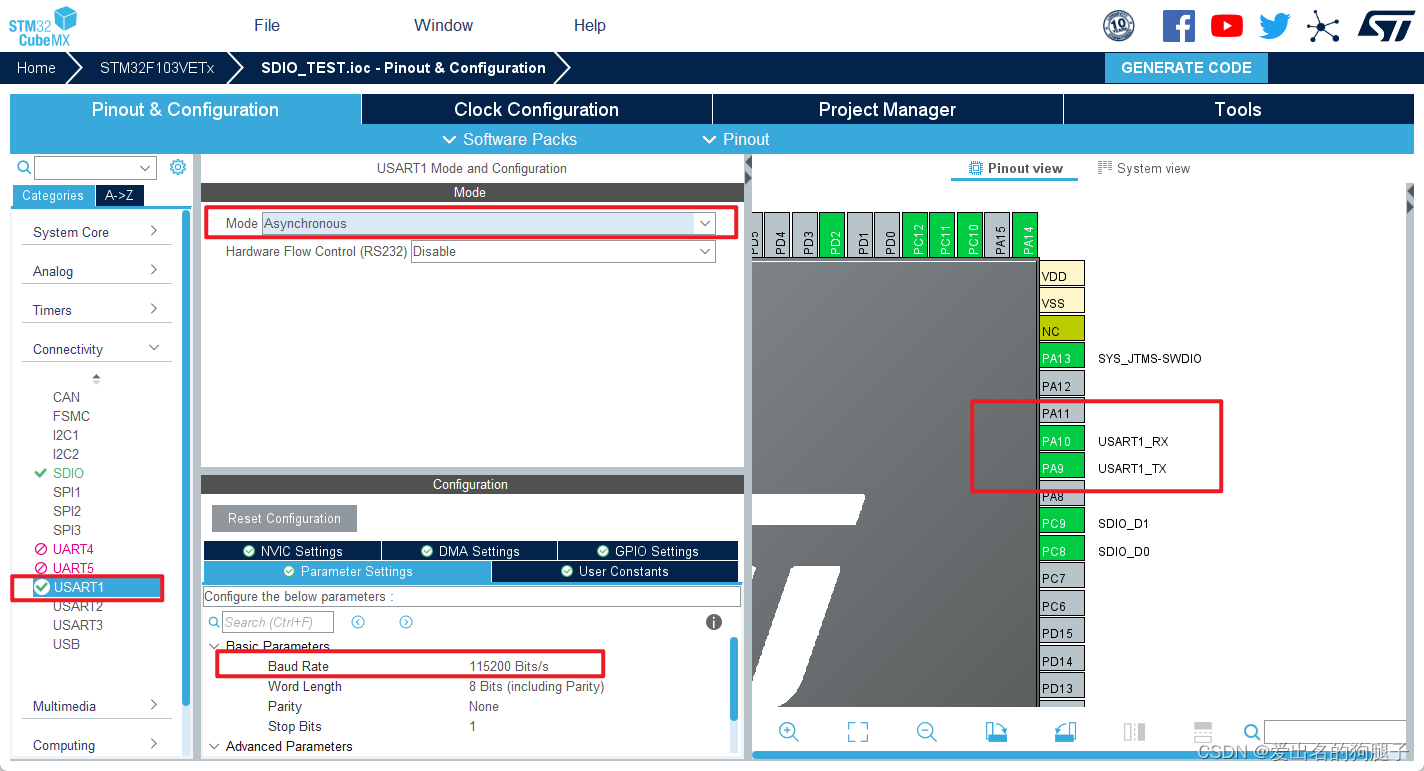Collapse the Basic Parameters group
Screen dimensions: 1424x771
(x=214, y=646)
